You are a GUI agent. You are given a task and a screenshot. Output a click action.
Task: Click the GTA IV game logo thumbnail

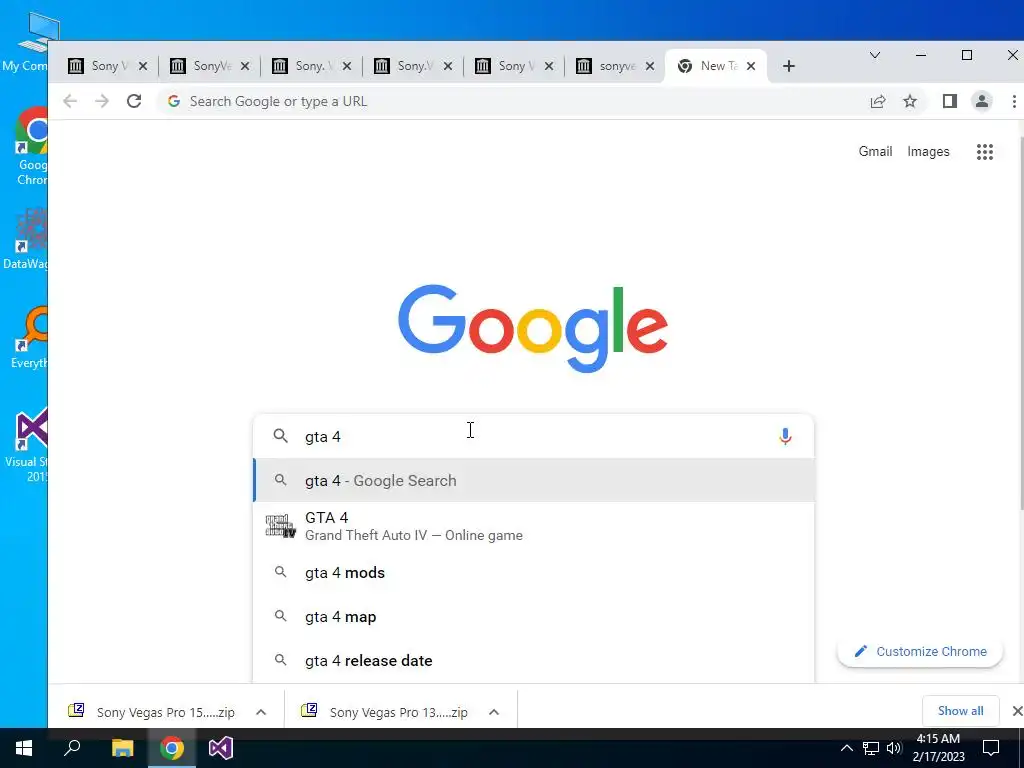(x=280, y=526)
